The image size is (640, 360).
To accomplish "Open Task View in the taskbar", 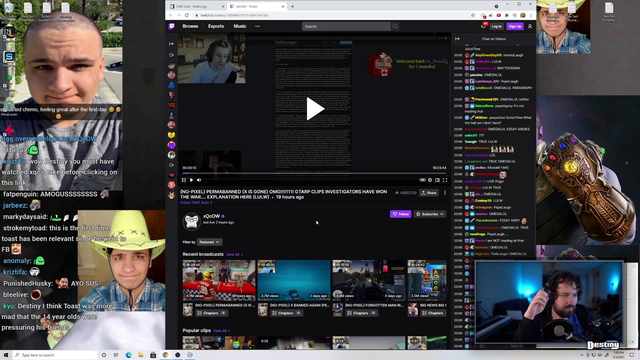I will coord(116,355).
